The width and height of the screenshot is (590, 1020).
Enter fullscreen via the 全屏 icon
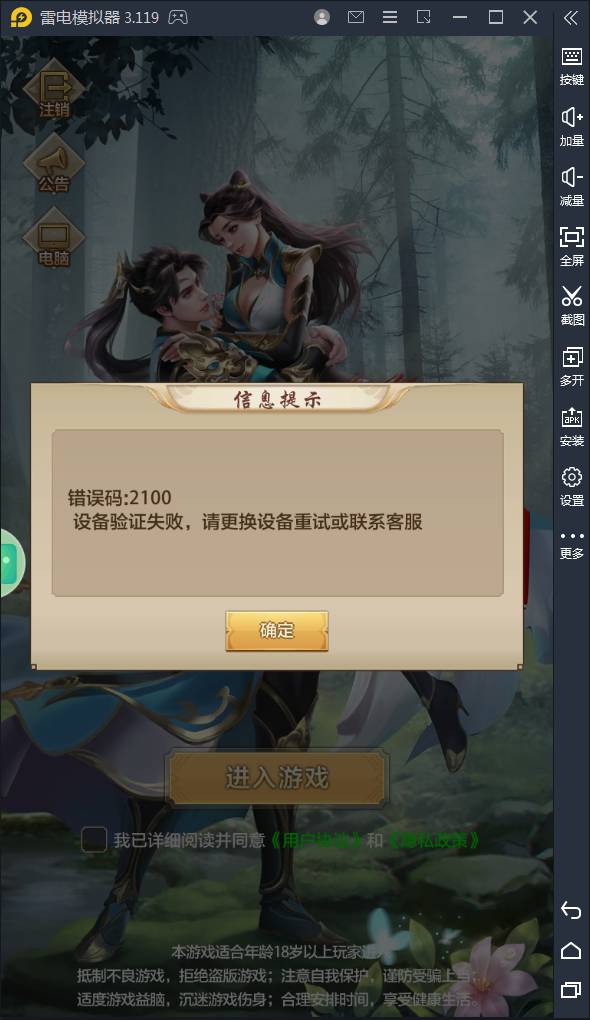572,247
